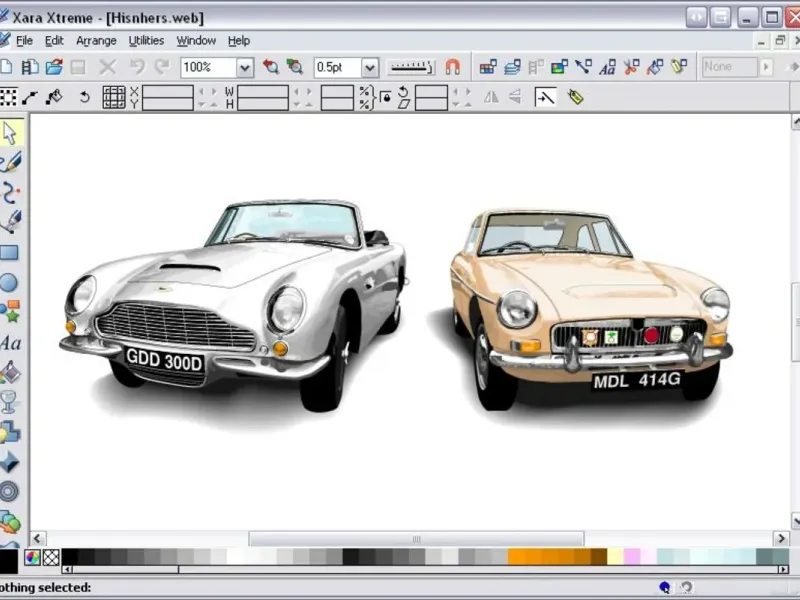
Task: Open the 100% zoom dropdown
Action: [x=245, y=67]
